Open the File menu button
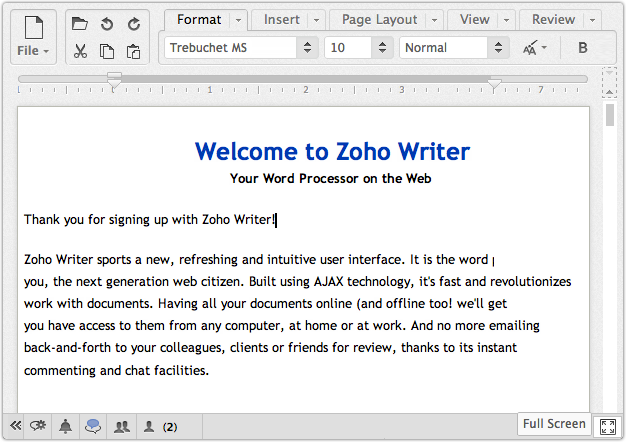Viewport: 626px width, 442px height. [x=32, y=36]
